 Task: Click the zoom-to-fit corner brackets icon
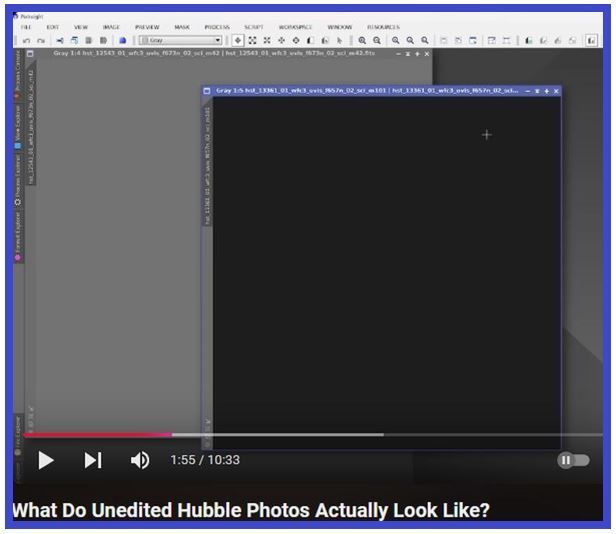(x=252, y=40)
